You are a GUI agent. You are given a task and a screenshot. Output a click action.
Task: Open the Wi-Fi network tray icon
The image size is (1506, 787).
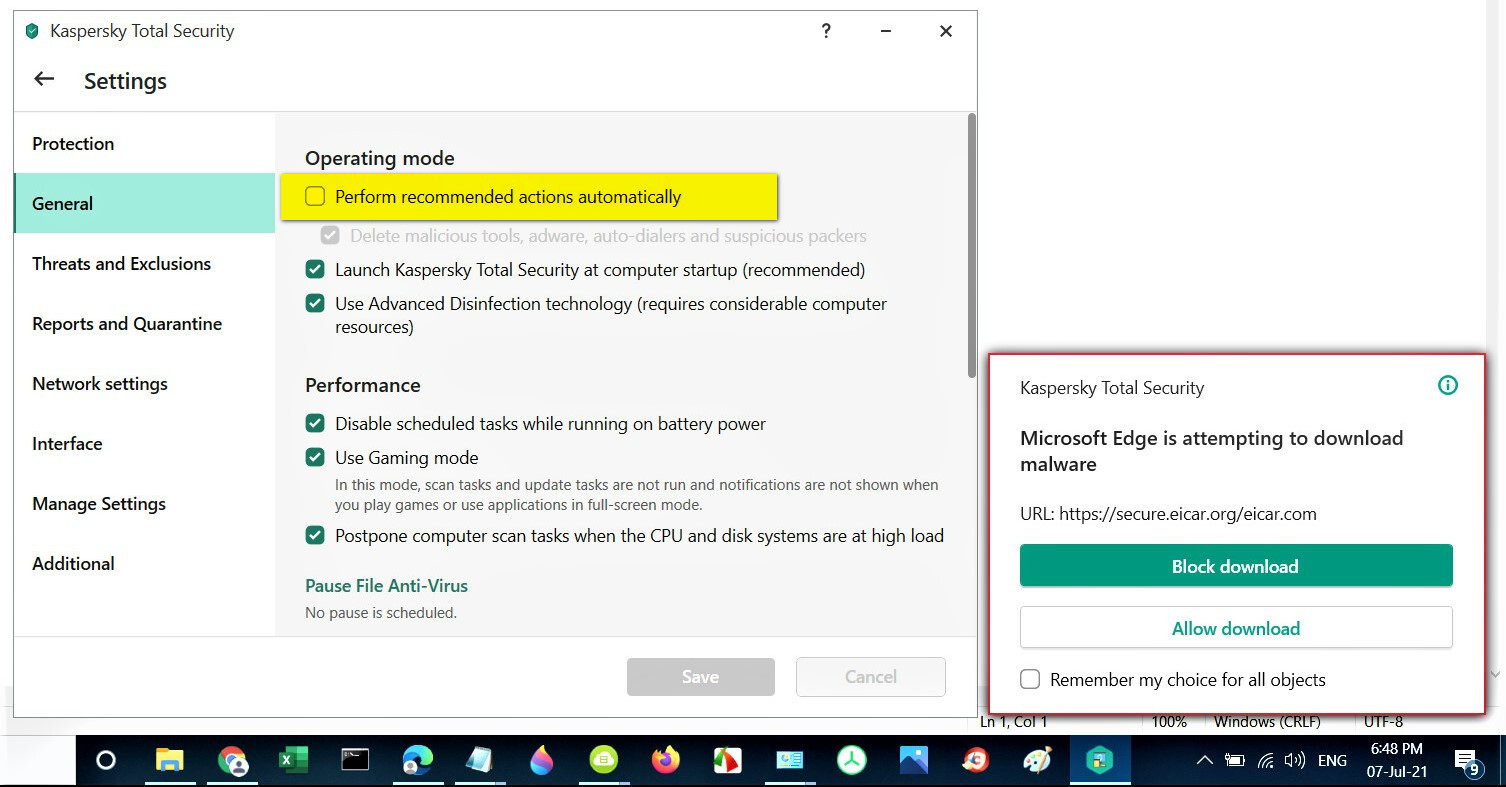[1265, 761]
